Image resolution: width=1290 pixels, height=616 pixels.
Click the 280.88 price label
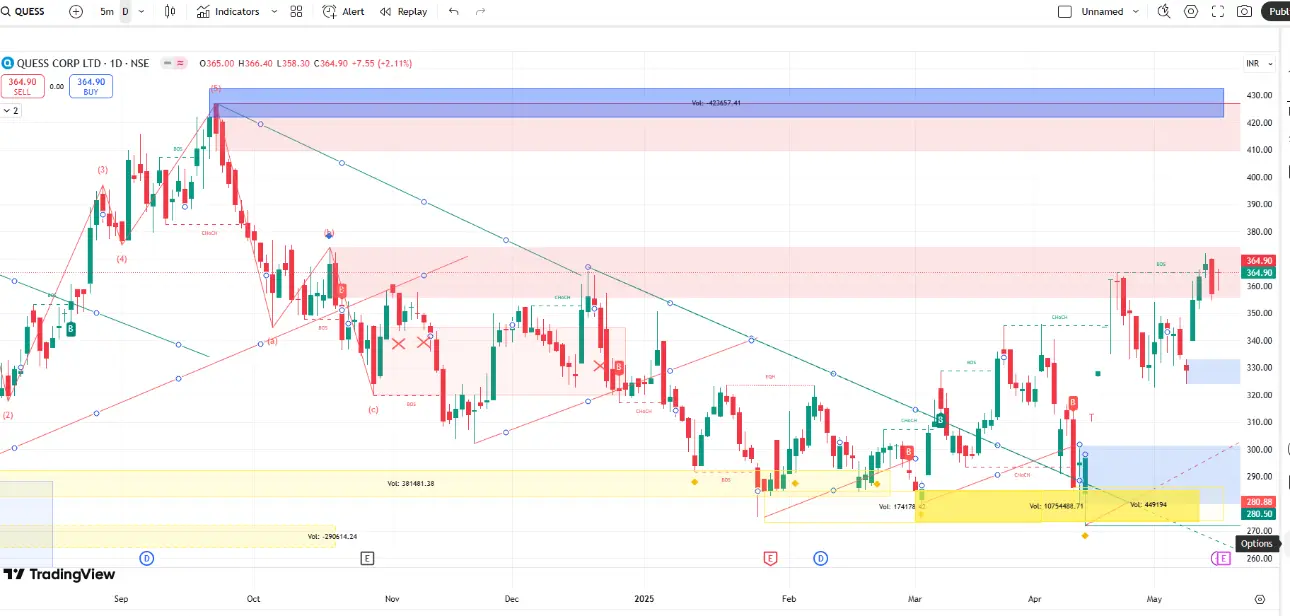[1257, 502]
